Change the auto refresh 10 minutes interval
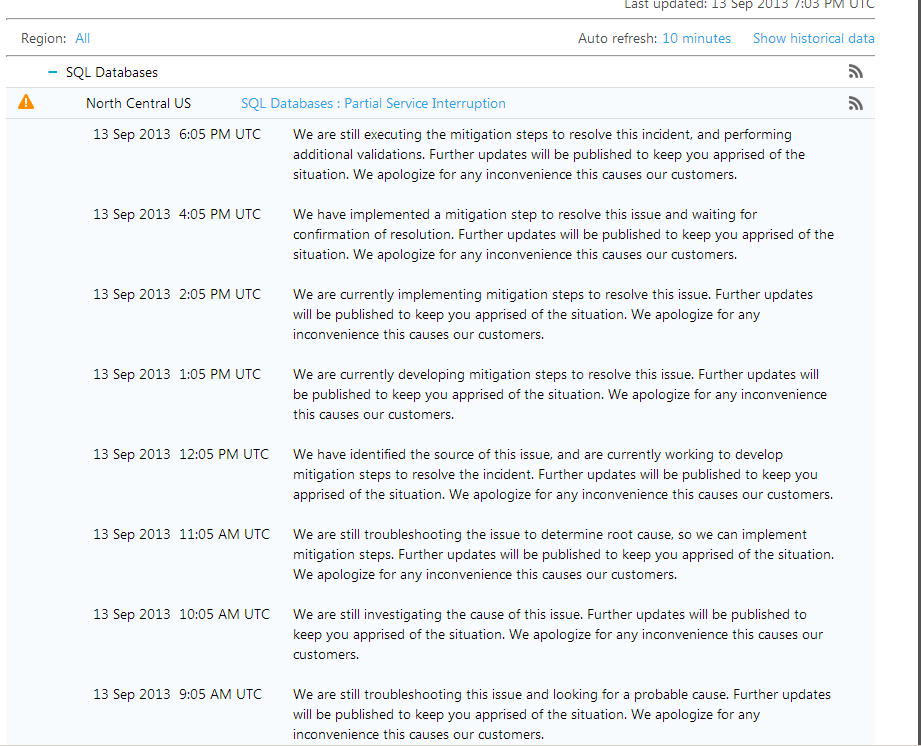 tap(696, 38)
